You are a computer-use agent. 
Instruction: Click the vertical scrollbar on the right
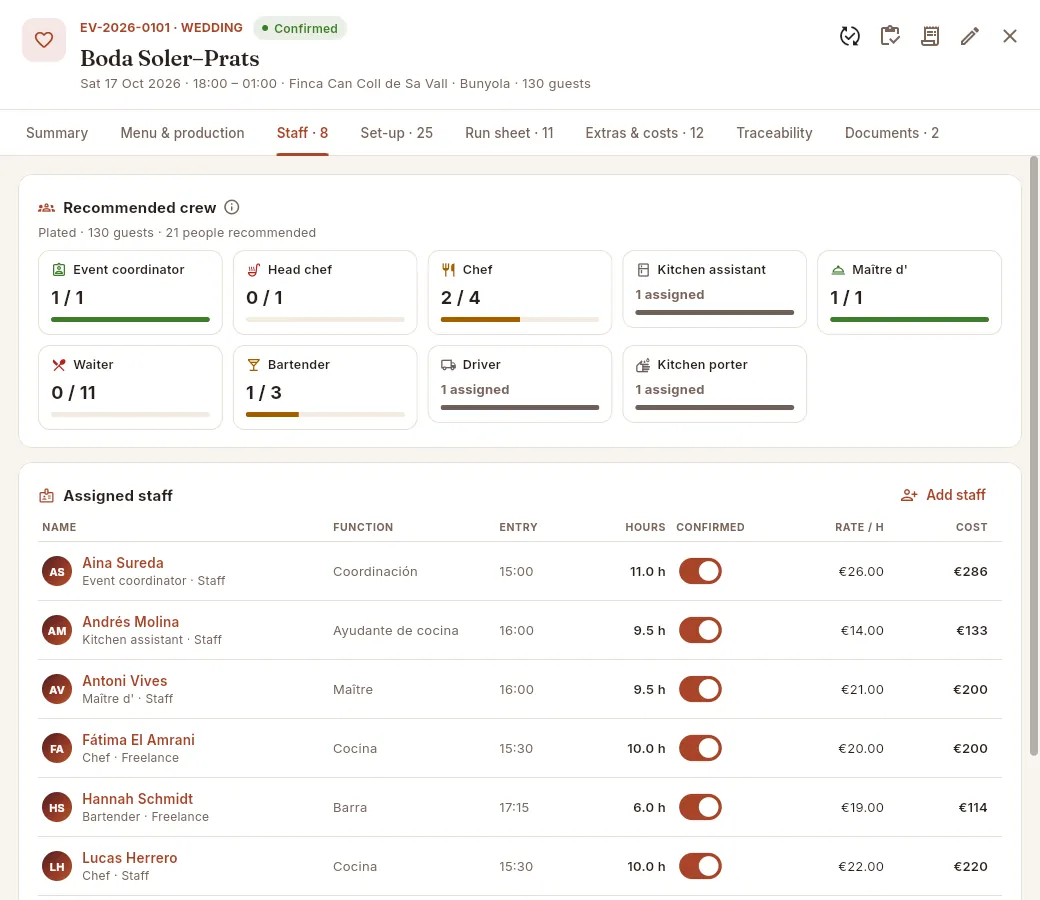(x=1033, y=456)
